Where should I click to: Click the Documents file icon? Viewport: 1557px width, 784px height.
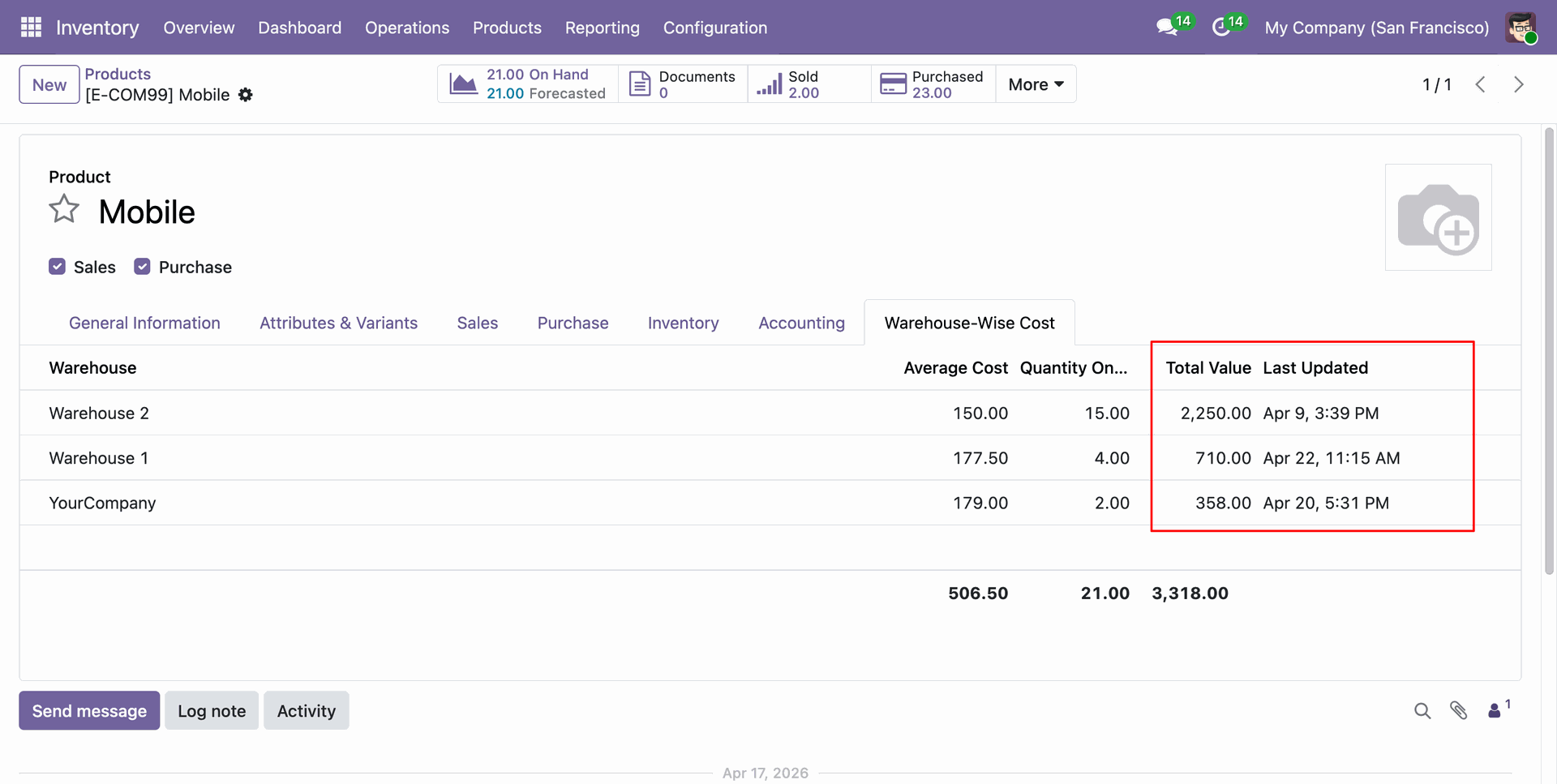pos(640,84)
